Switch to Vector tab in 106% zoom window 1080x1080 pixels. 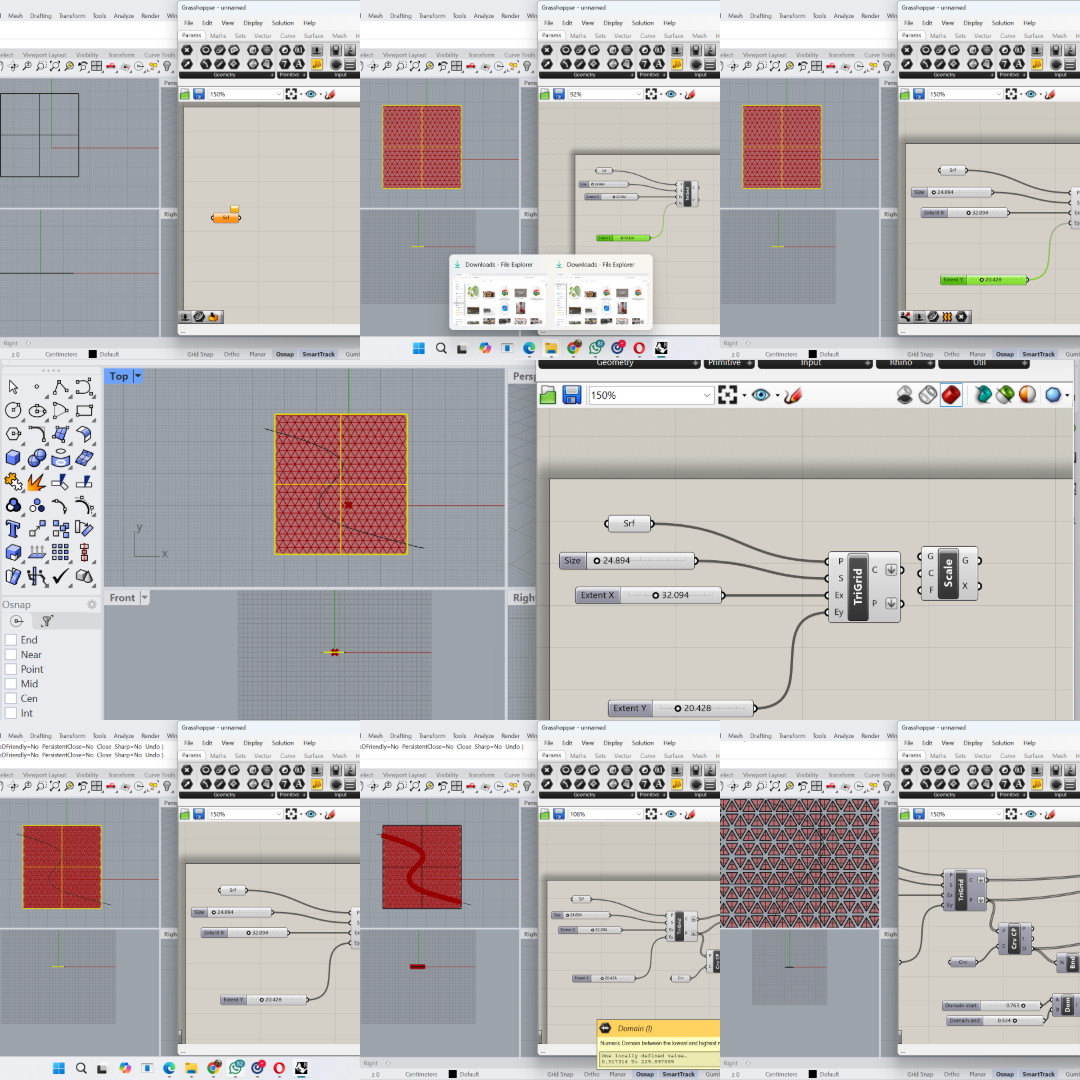623,756
